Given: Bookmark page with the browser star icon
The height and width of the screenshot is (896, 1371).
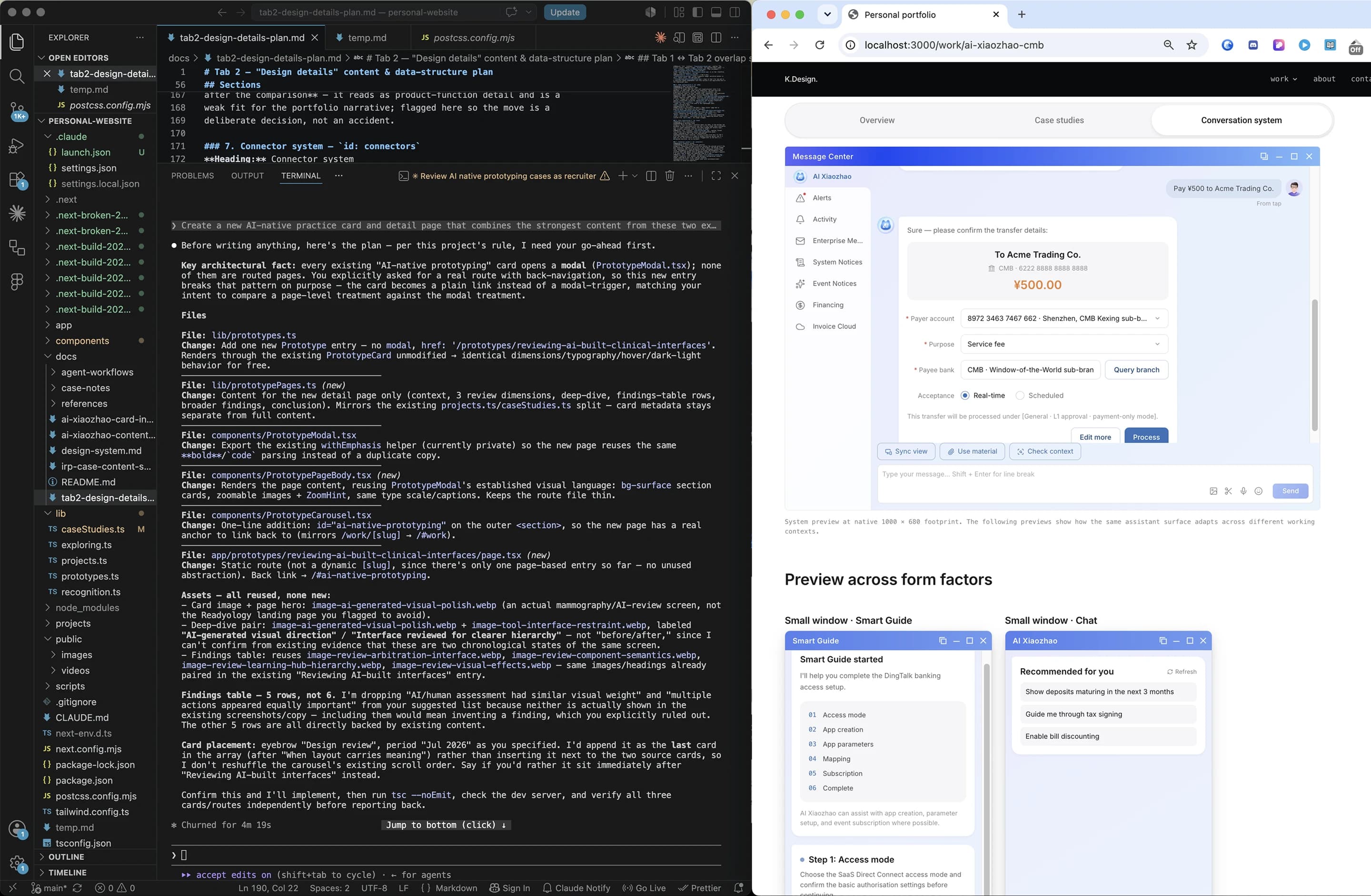Looking at the screenshot, I should [x=1191, y=45].
